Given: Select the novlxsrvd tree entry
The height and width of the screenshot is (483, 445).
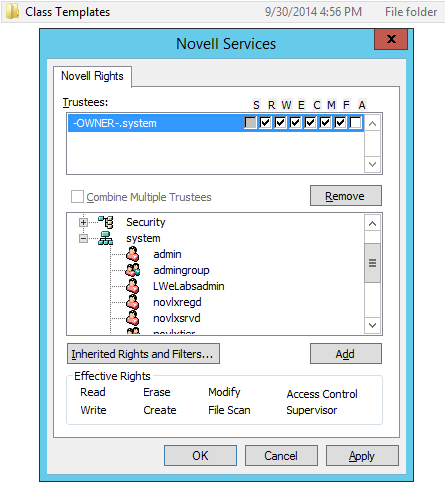Looking at the screenshot, I should tap(177, 318).
